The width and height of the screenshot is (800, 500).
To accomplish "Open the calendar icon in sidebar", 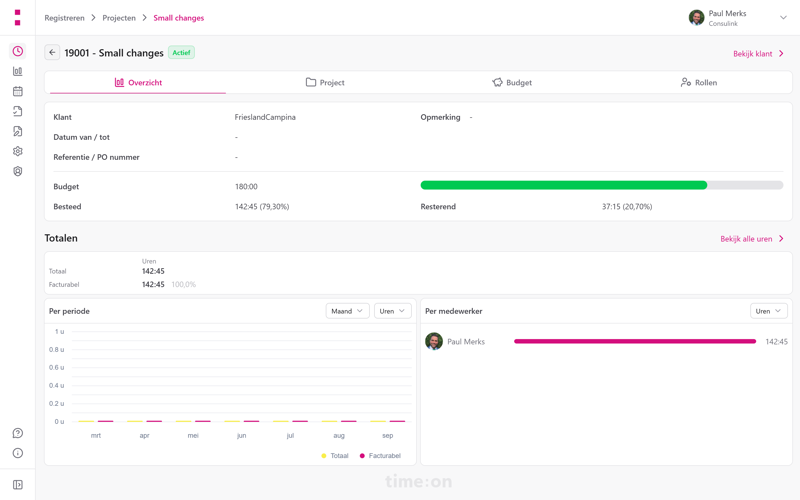I will click(x=17, y=91).
